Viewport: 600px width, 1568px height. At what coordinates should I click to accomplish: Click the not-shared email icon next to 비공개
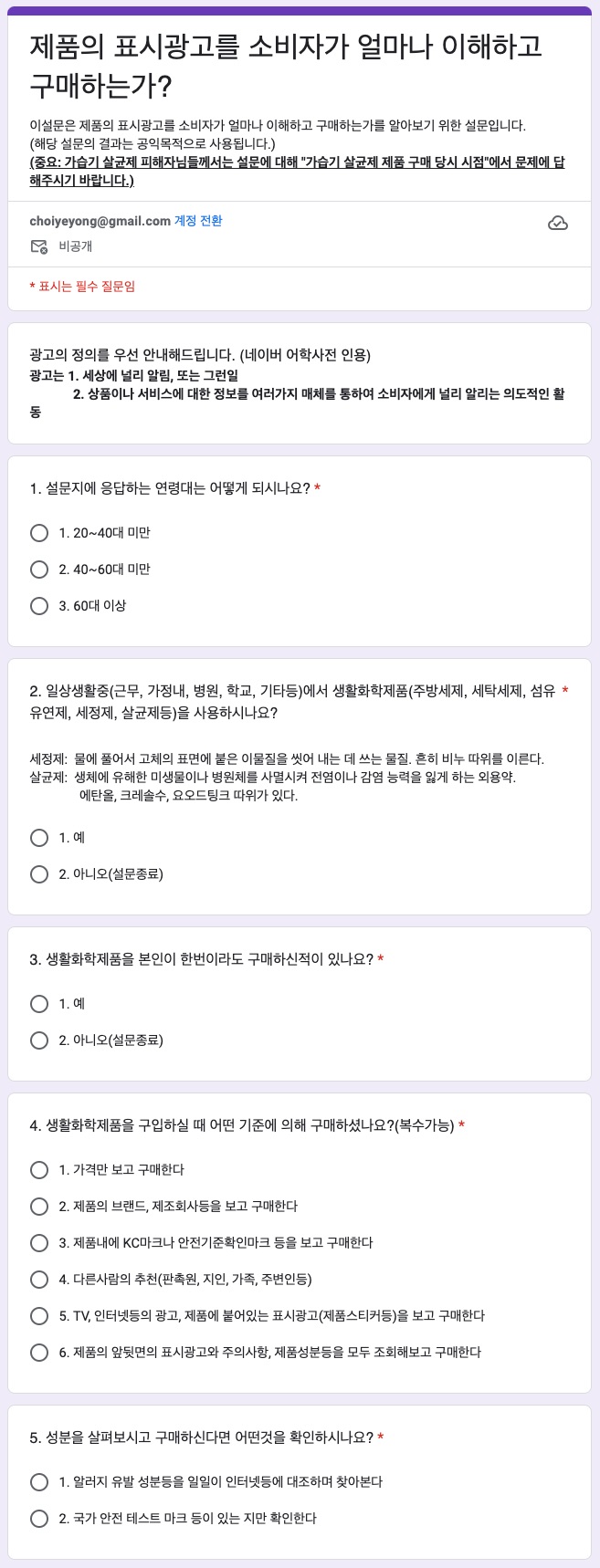[39, 246]
